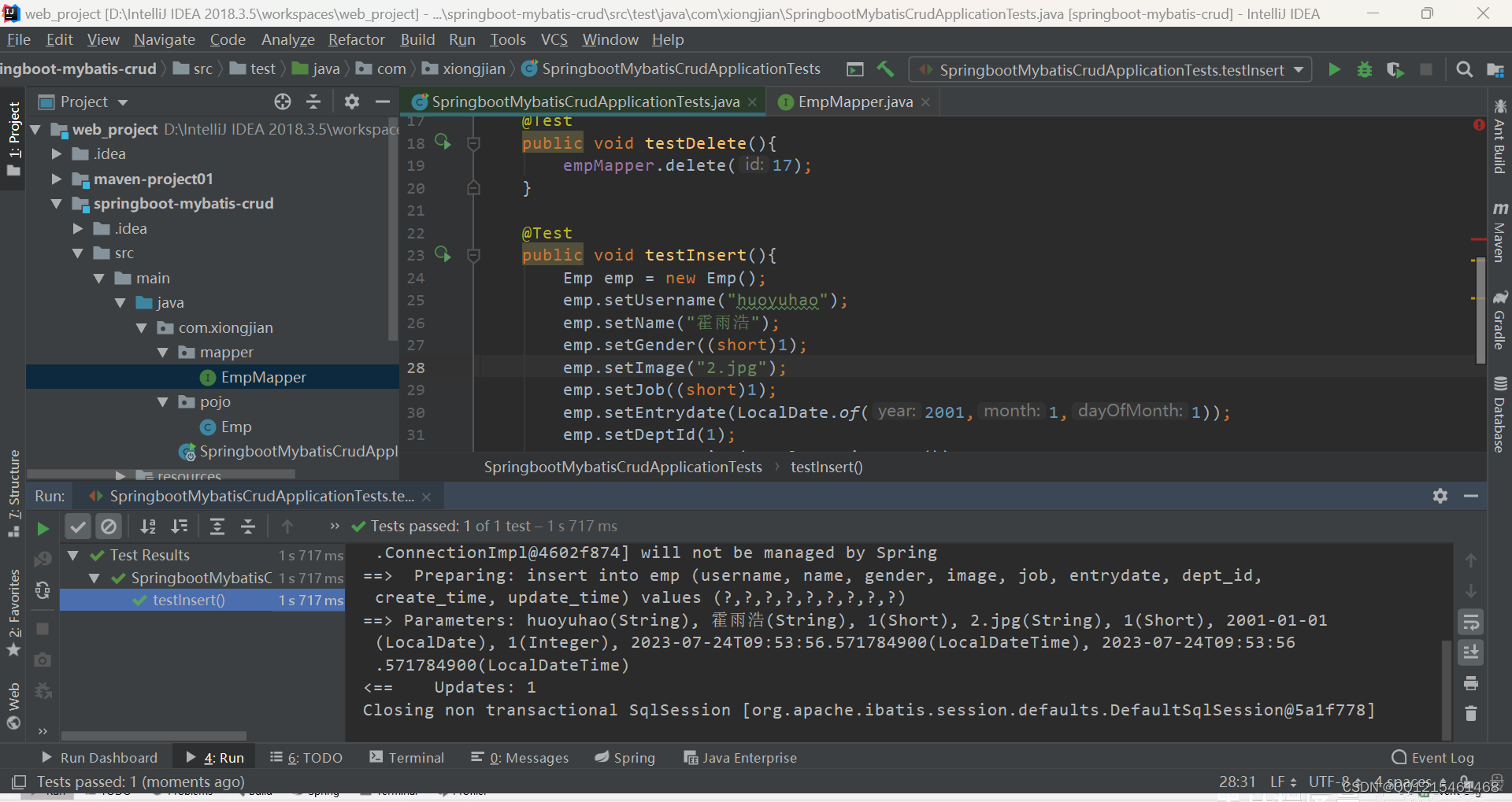Click run gutter icon at line 18
The image size is (1512, 802).
(x=443, y=142)
